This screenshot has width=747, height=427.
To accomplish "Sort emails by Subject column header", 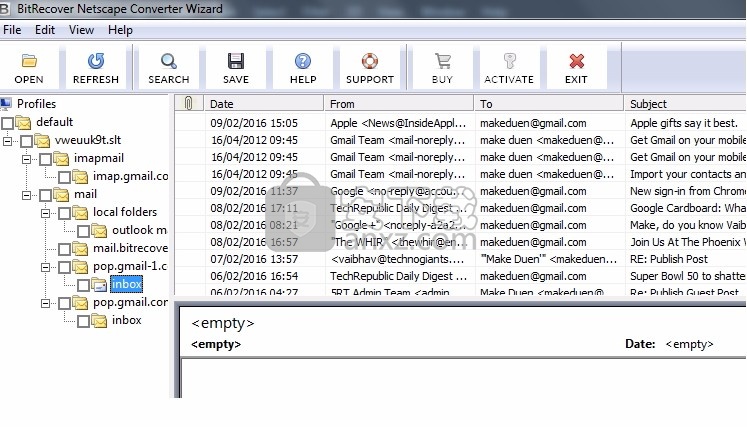I will click(x=686, y=103).
